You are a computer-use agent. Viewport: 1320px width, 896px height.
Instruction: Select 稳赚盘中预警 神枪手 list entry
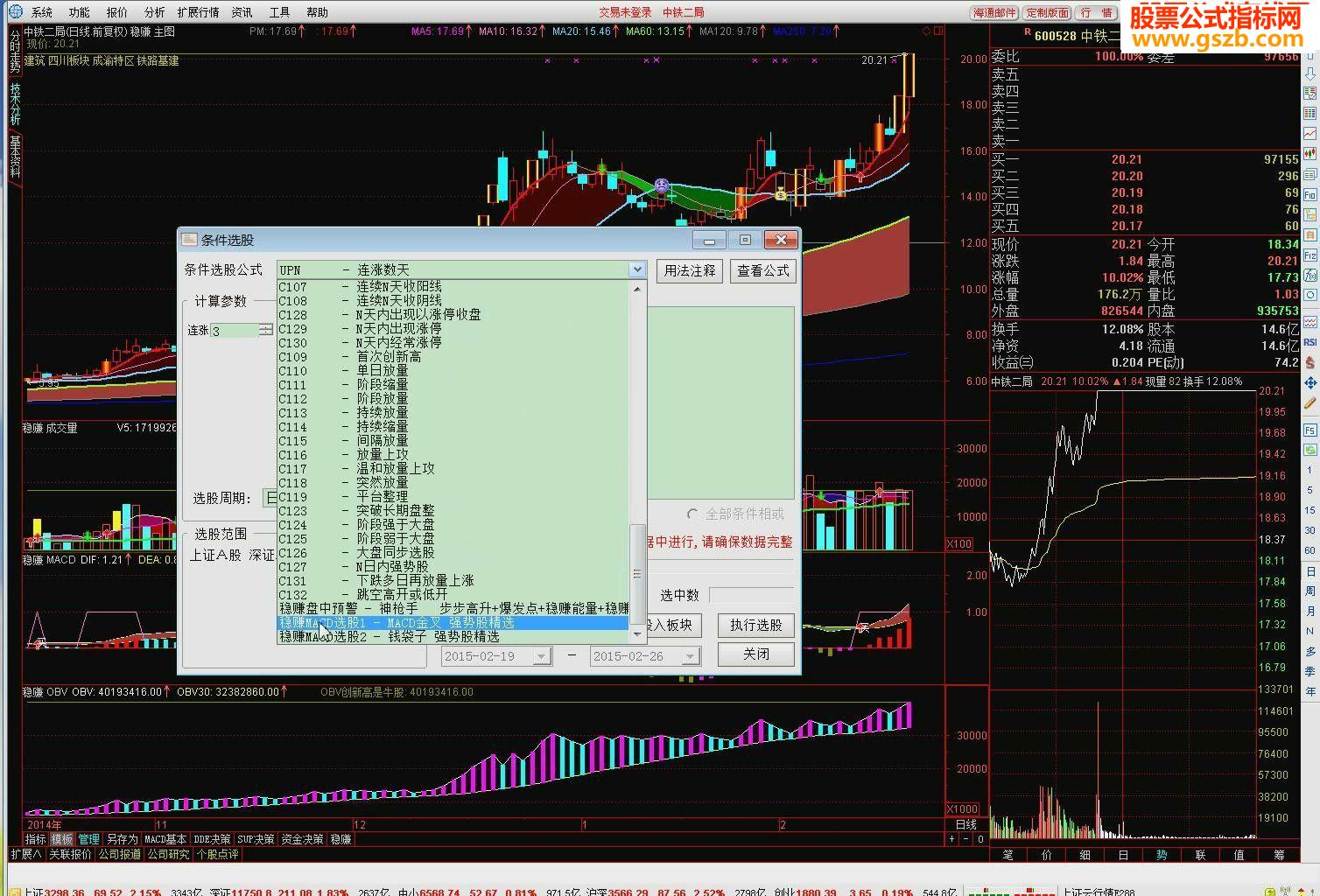453,608
